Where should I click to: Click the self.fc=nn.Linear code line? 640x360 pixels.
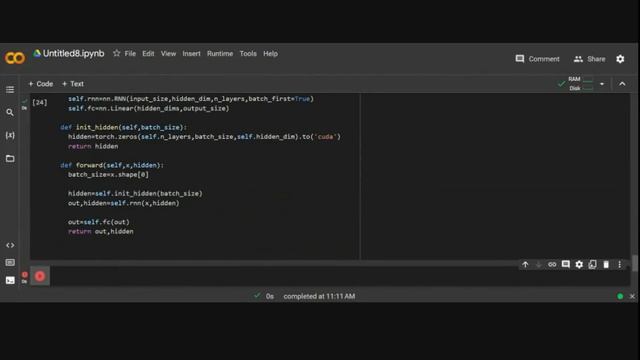[x=149, y=109]
